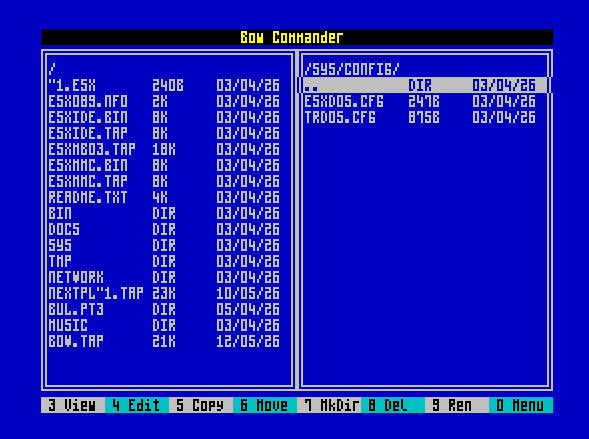Trigger the 7 MkDir function key

click(x=329, y=405)
